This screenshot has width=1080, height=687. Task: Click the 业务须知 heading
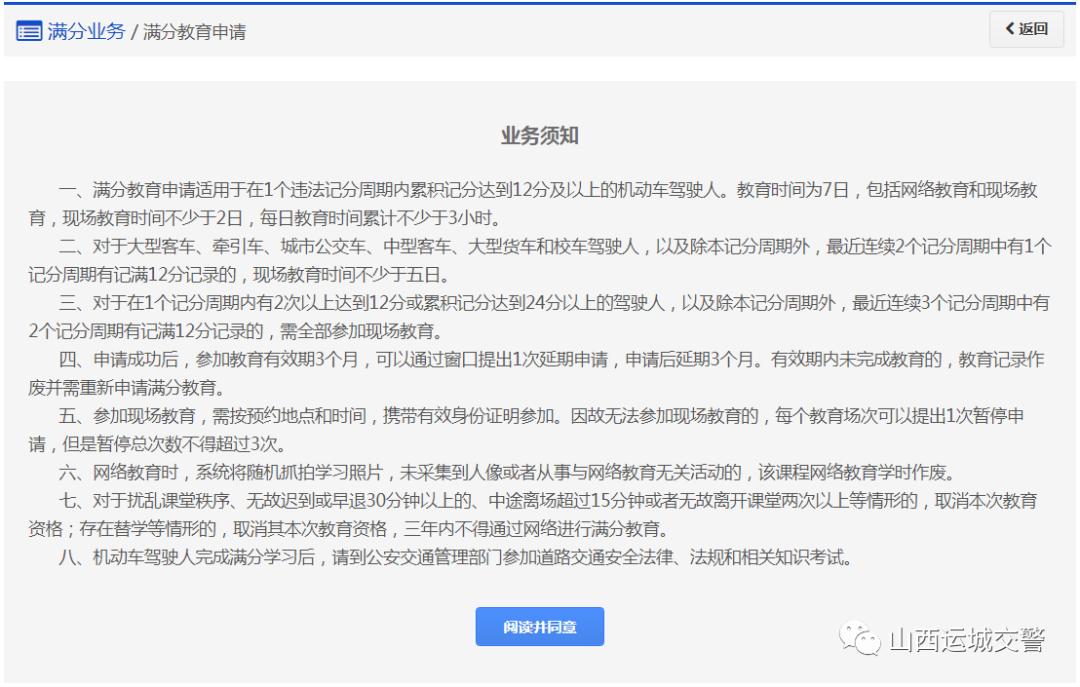point(539,137)
